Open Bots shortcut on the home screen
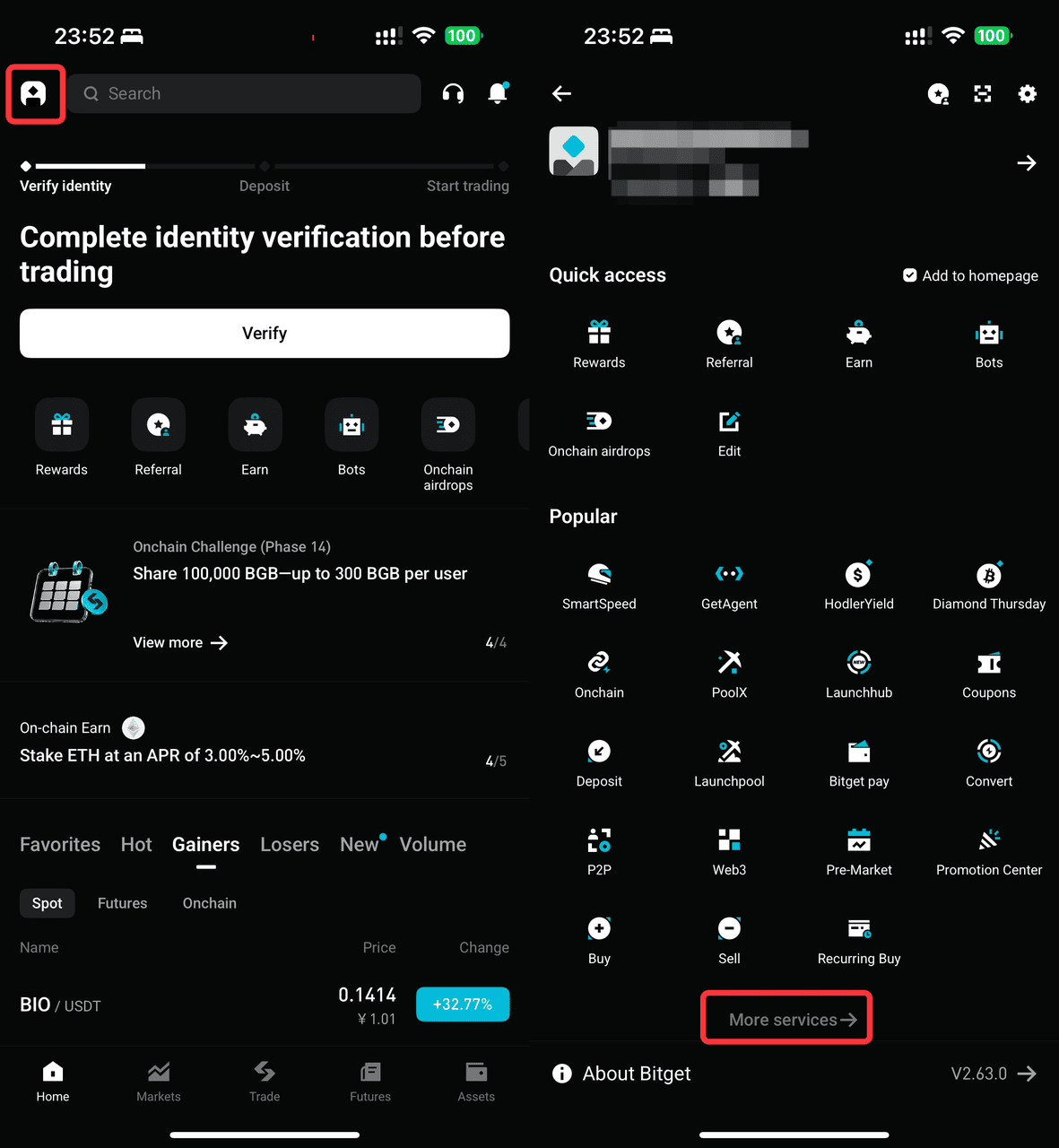Screen dimensions: 1059x1148 pyautogui.click(x=352, y=438)
